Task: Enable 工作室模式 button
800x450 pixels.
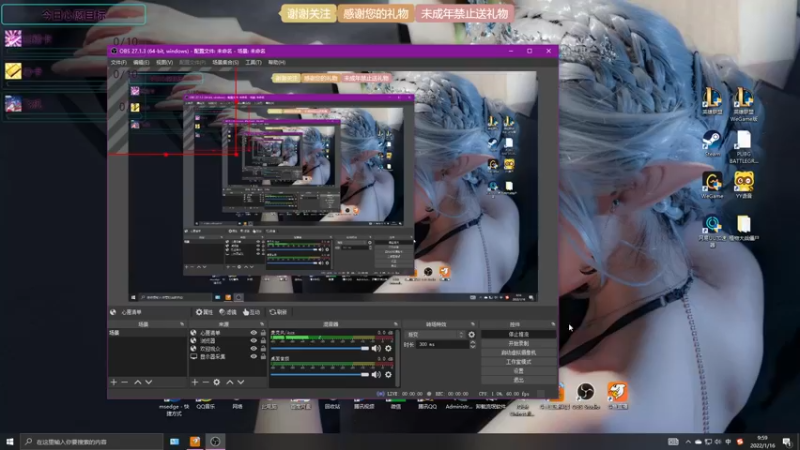Action: (x=518, y=362)
